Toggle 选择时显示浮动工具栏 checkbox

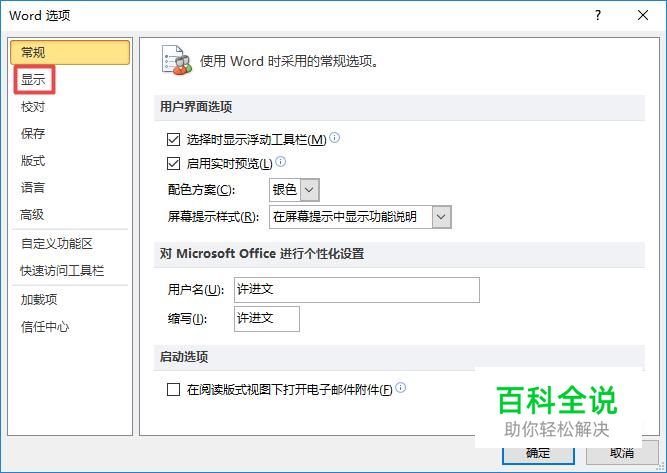coord(173,140)
